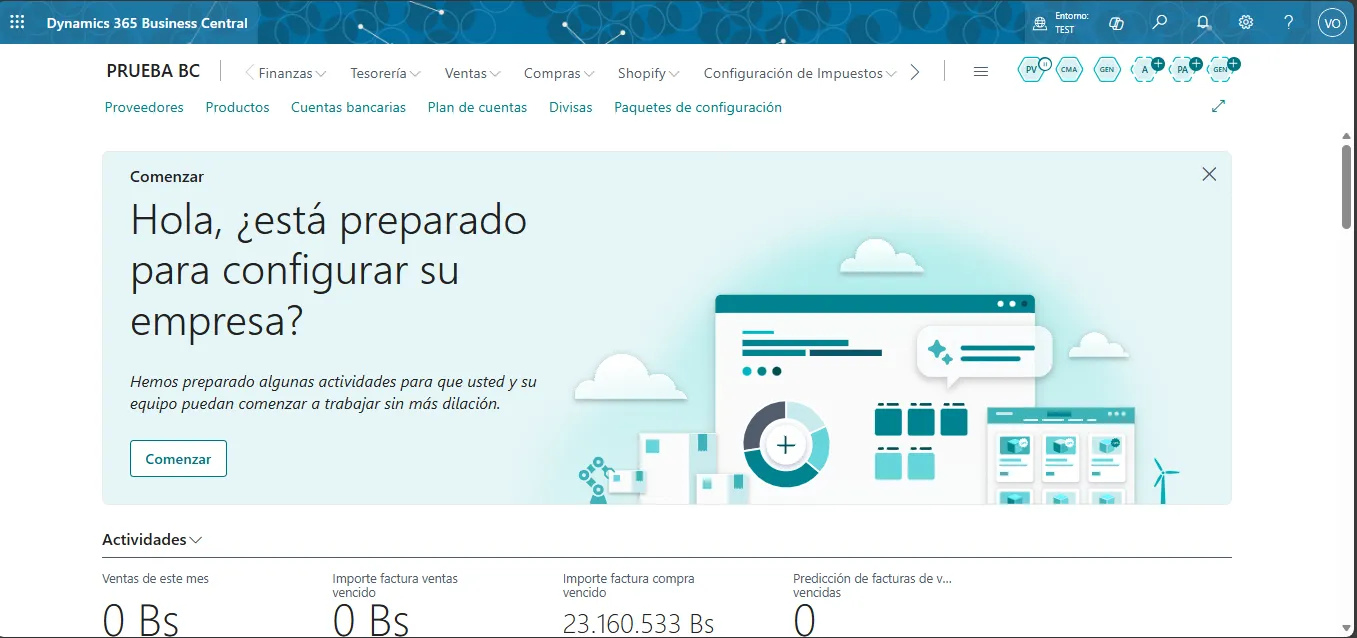Open the settings gear
Viewport: 1357px width, 638px height.
point(1246,22)
